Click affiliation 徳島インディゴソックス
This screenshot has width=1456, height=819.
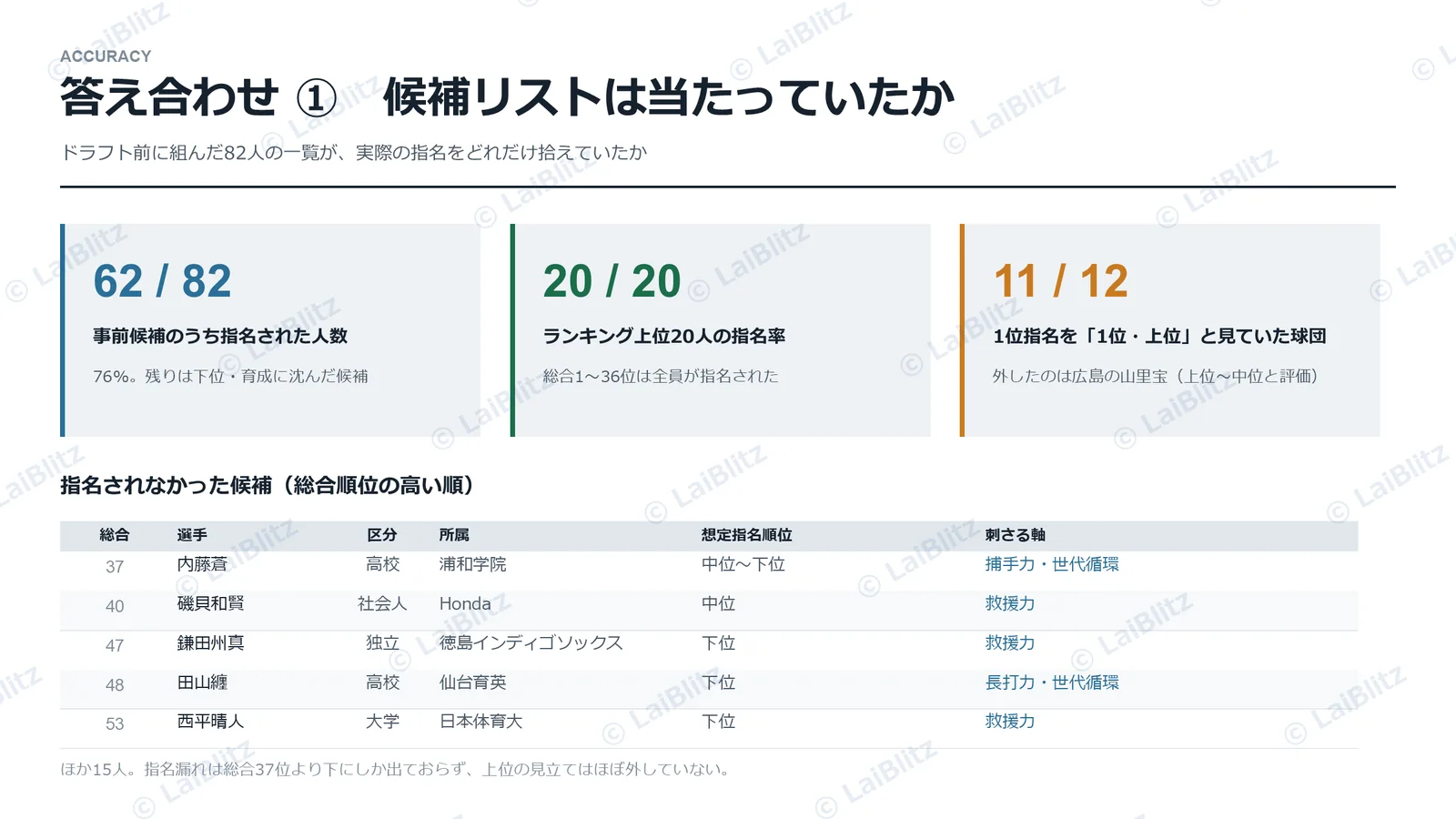(531, 642)
